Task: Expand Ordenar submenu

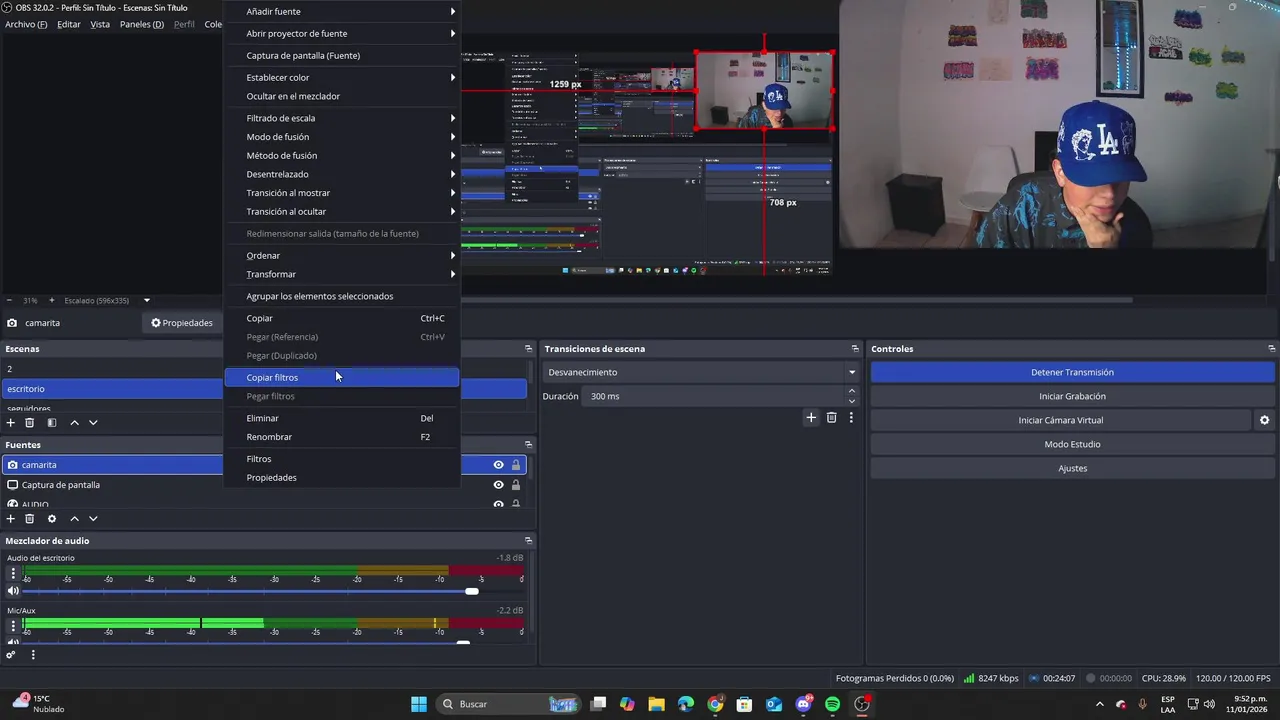Action: 341,255
